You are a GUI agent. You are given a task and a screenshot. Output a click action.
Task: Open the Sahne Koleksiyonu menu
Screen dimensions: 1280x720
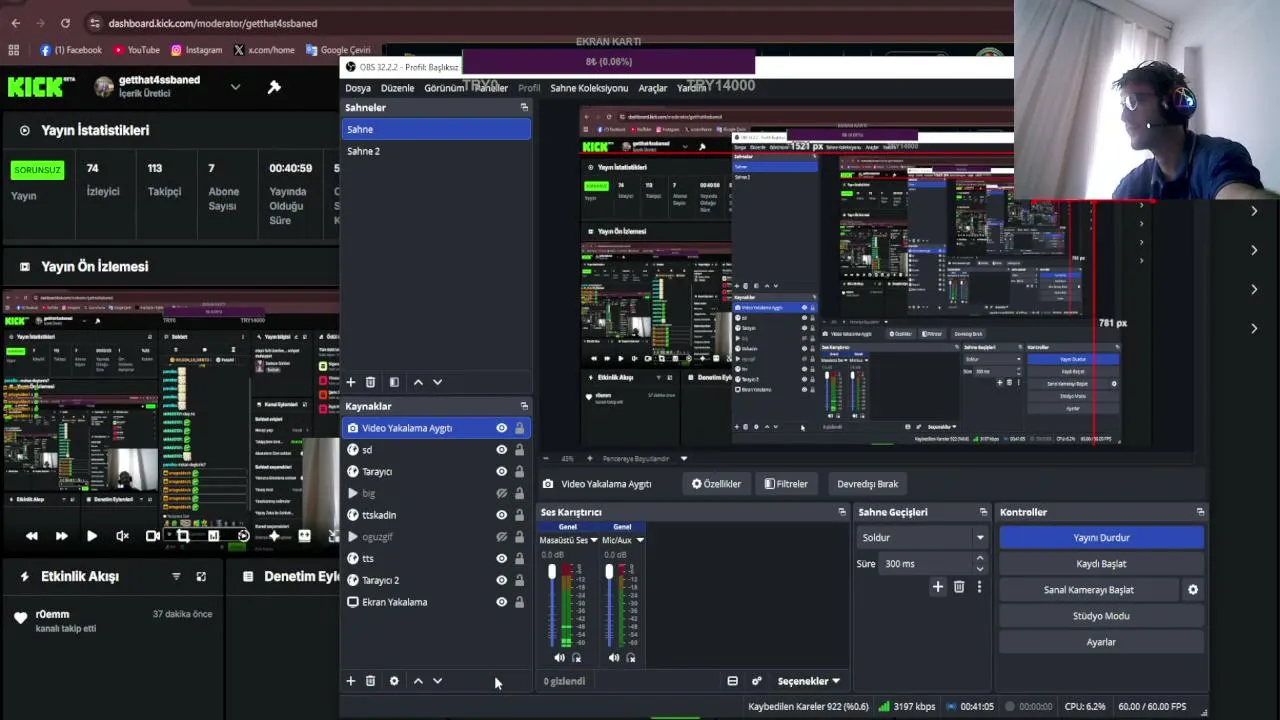(x=589, y=88)
